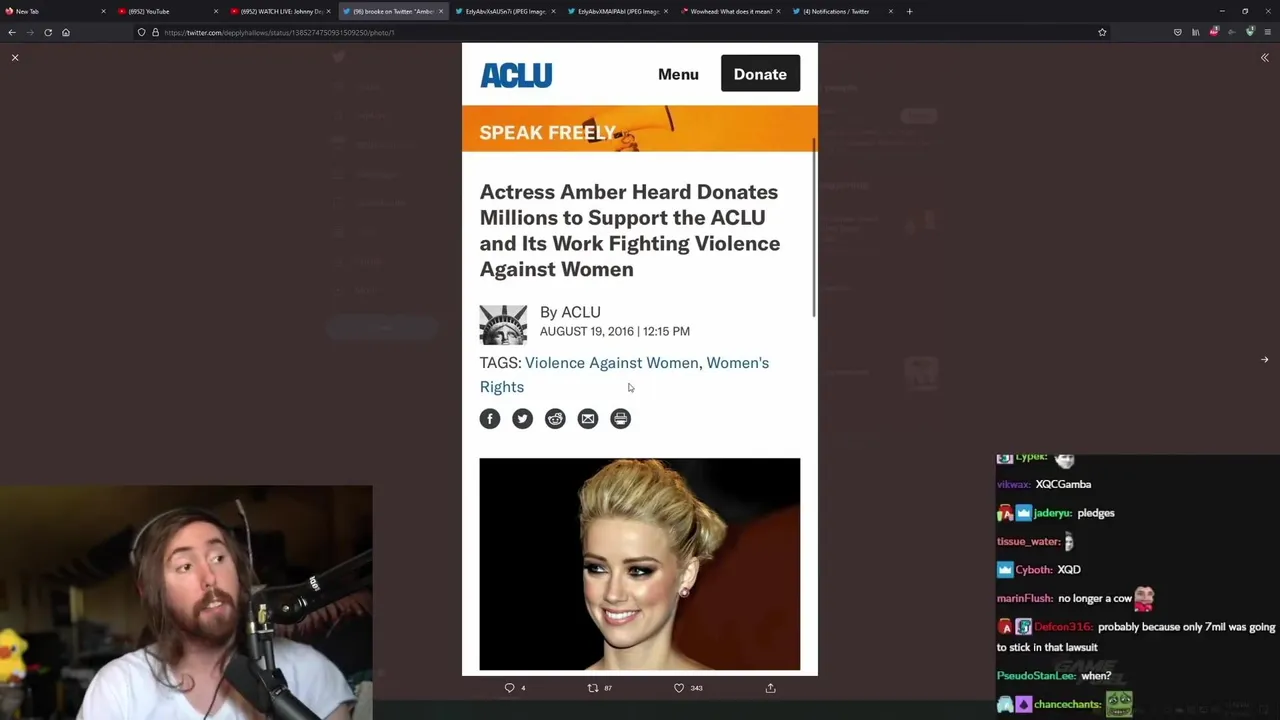The image size is (1280, 720).
Task: Click the Speak Freely banner
Action: click(x=639, y=129)
